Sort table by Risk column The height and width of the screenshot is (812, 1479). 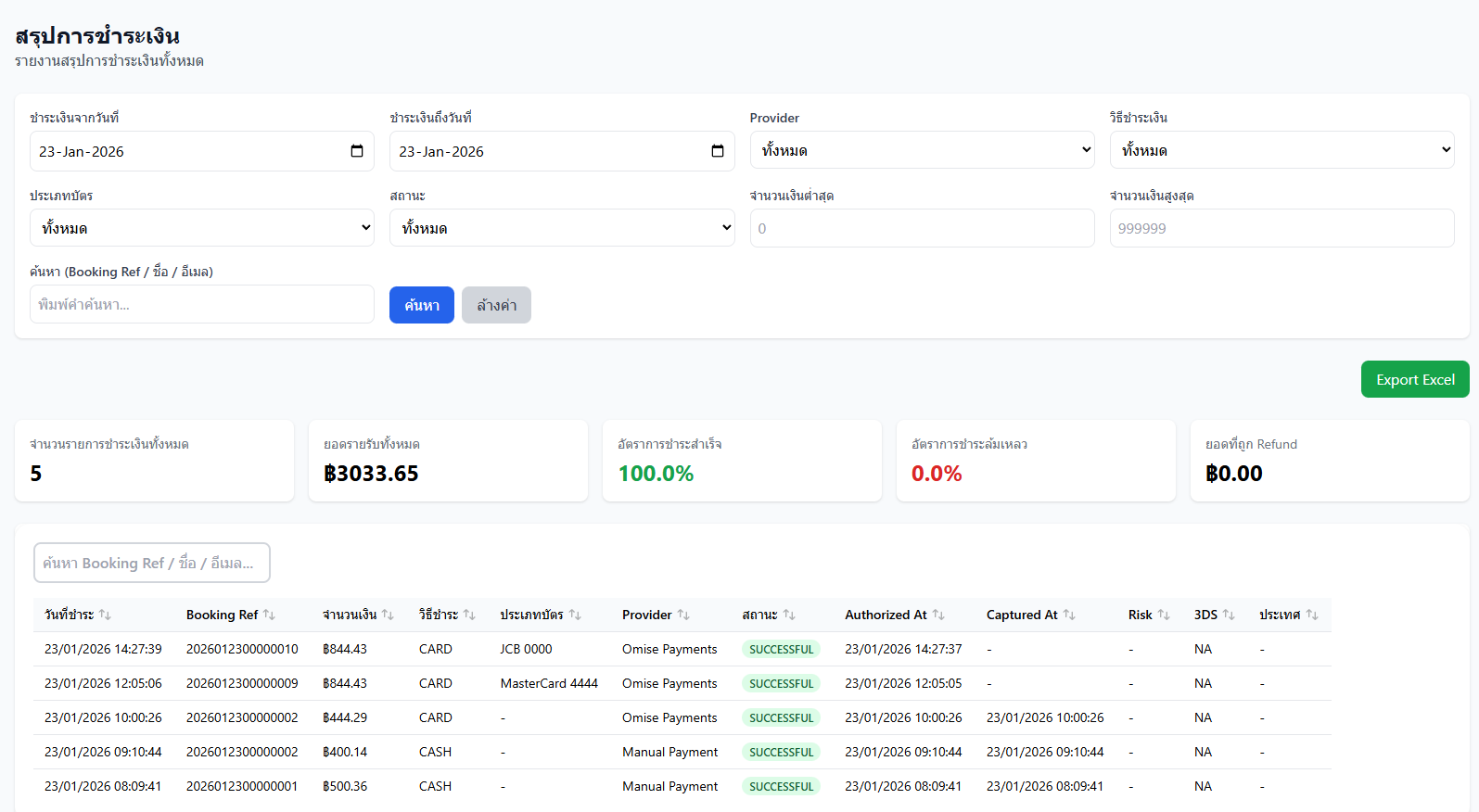(1149, 615)
